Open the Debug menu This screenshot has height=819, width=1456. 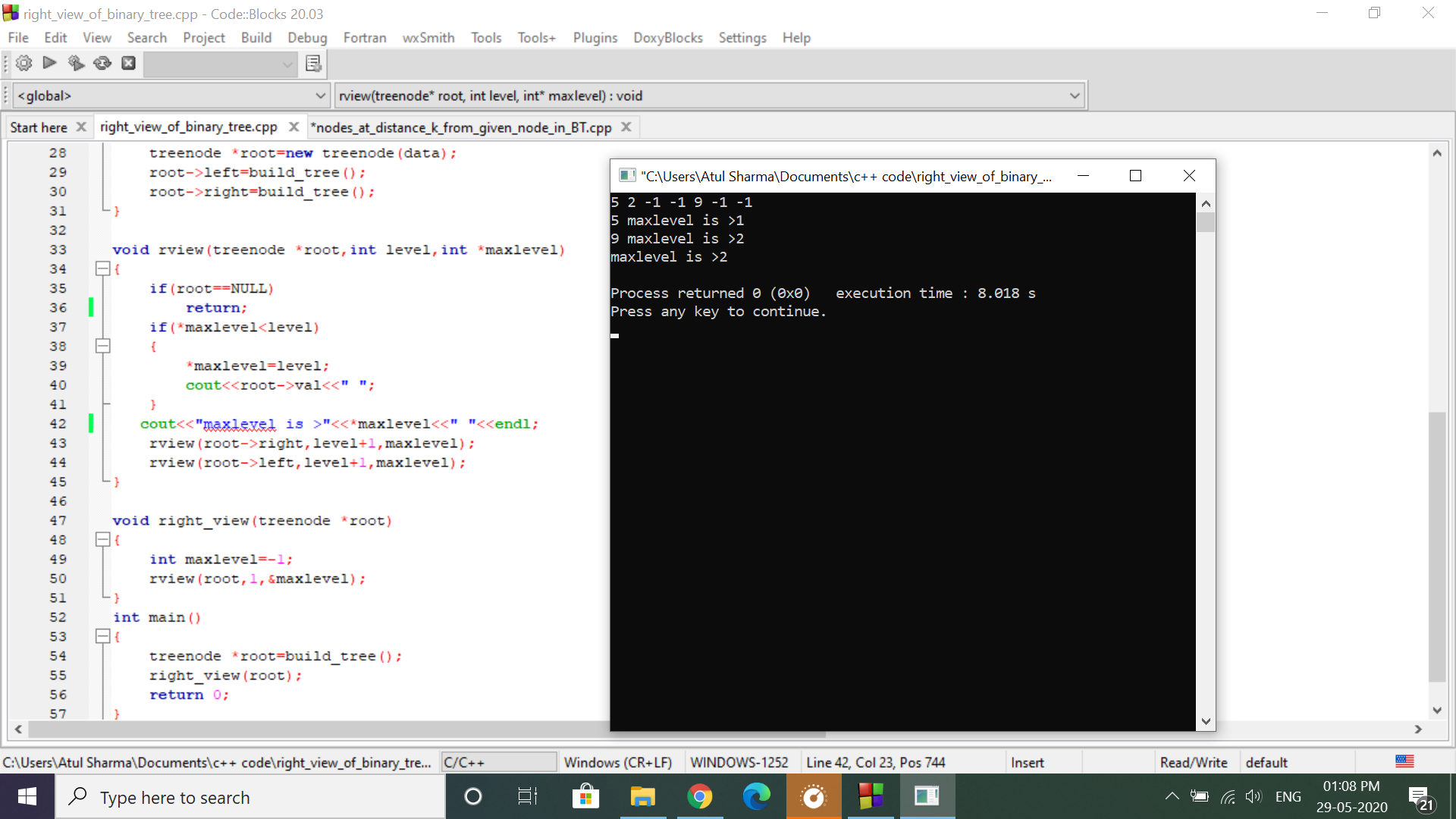tap(307, 37)
